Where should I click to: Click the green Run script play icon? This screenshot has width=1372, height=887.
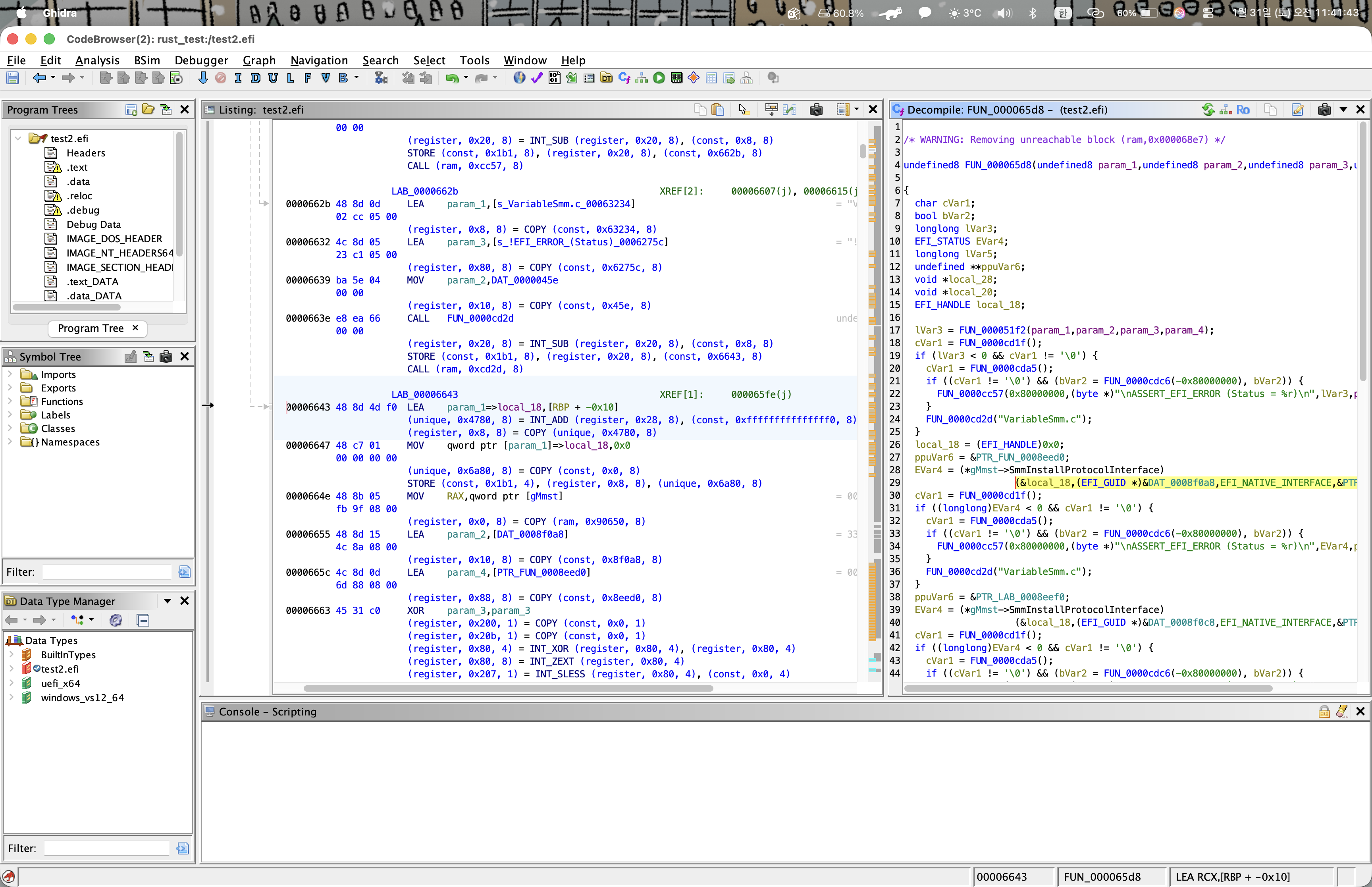click(659, 78)
